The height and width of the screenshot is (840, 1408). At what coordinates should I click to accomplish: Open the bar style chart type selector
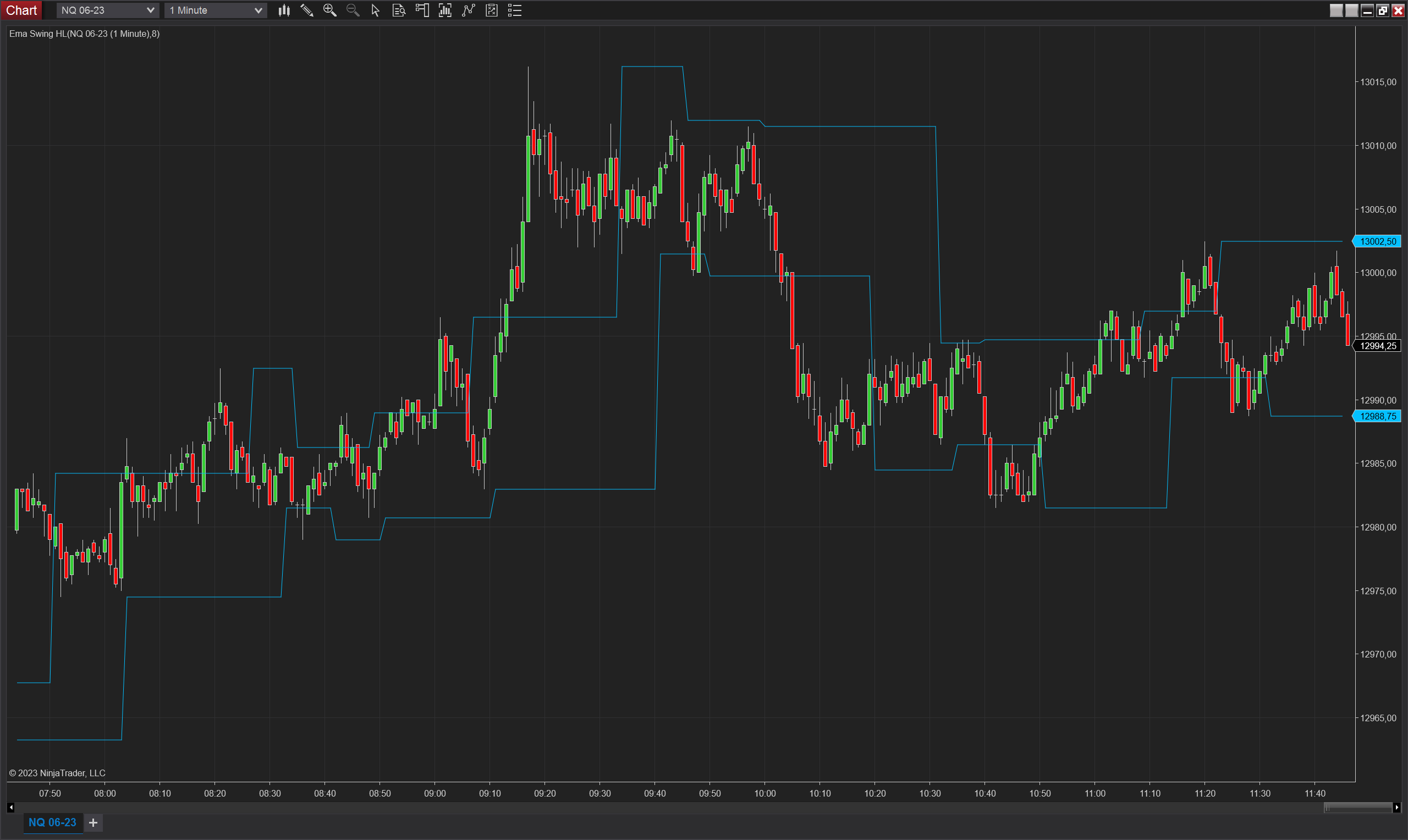click(284, 10)
